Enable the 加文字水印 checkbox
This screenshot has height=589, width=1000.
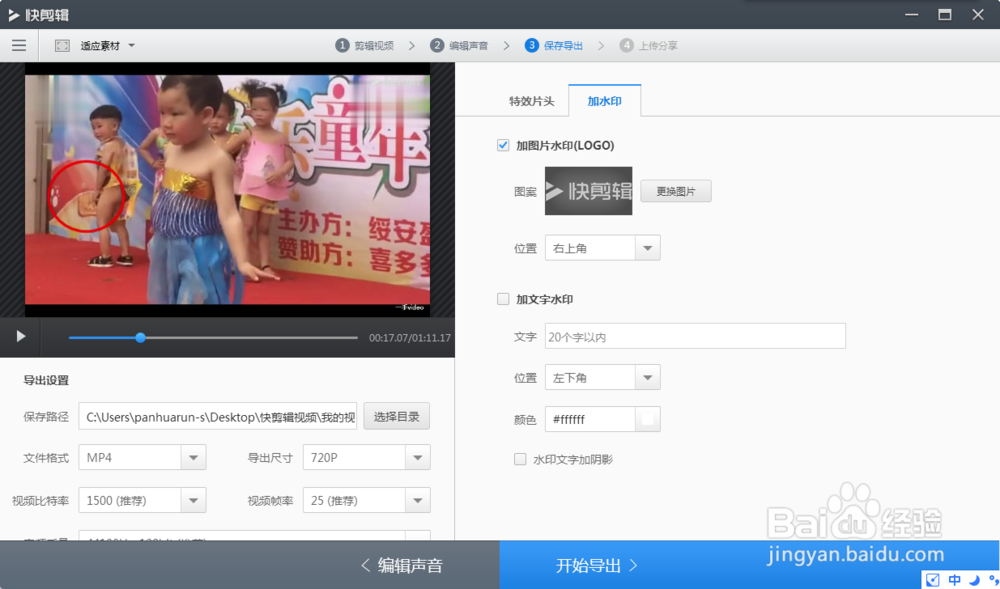503,299
